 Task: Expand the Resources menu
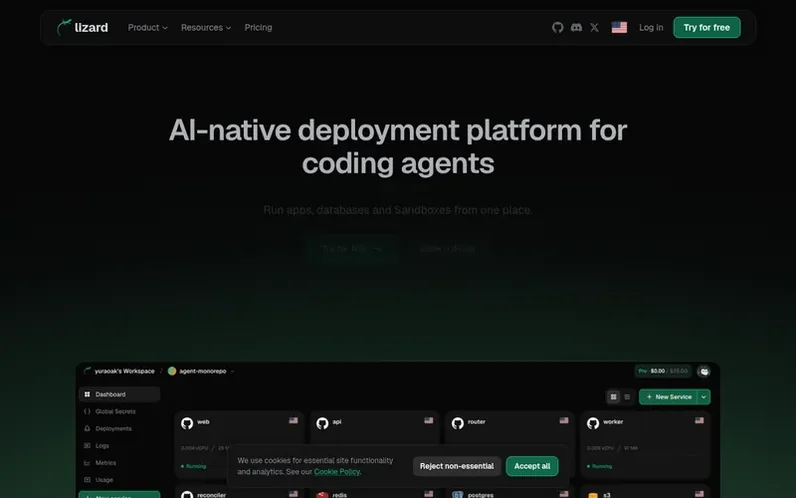(206, 27)
